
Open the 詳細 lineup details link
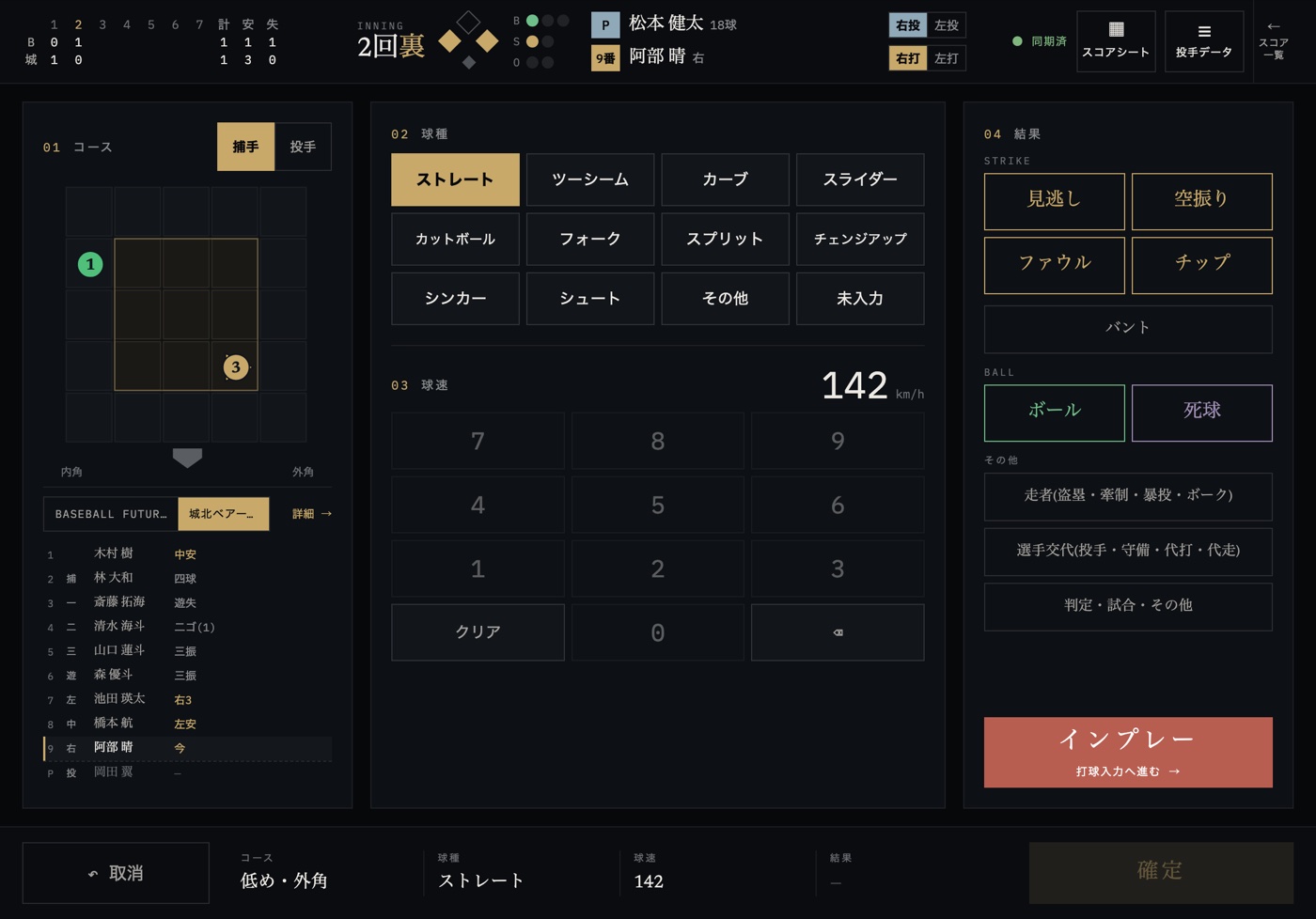[x=312, y=514]
